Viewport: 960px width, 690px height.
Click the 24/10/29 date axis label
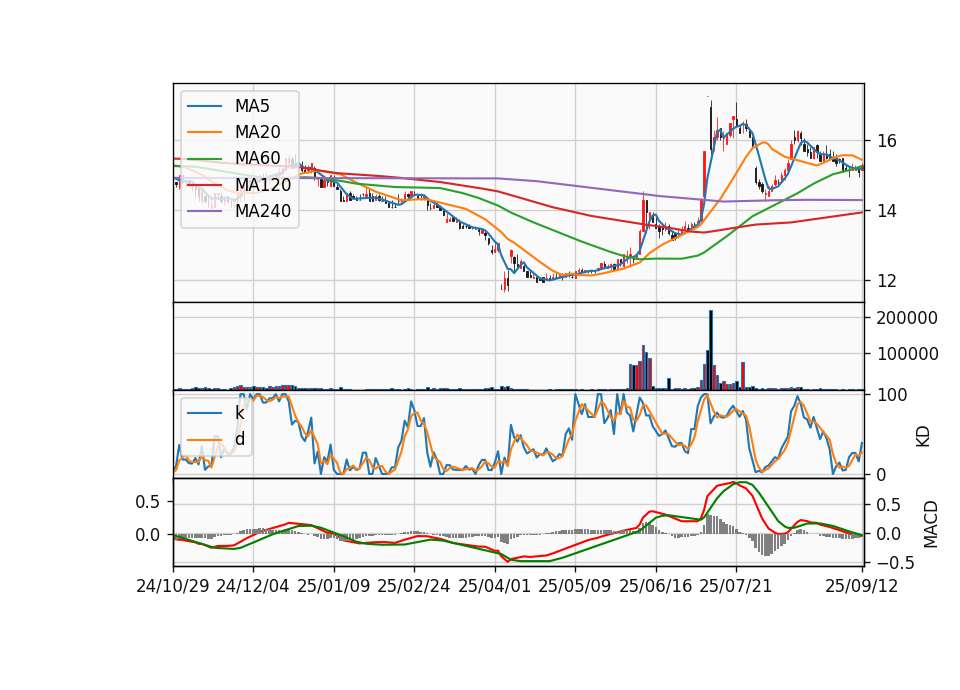coord(173,586)
